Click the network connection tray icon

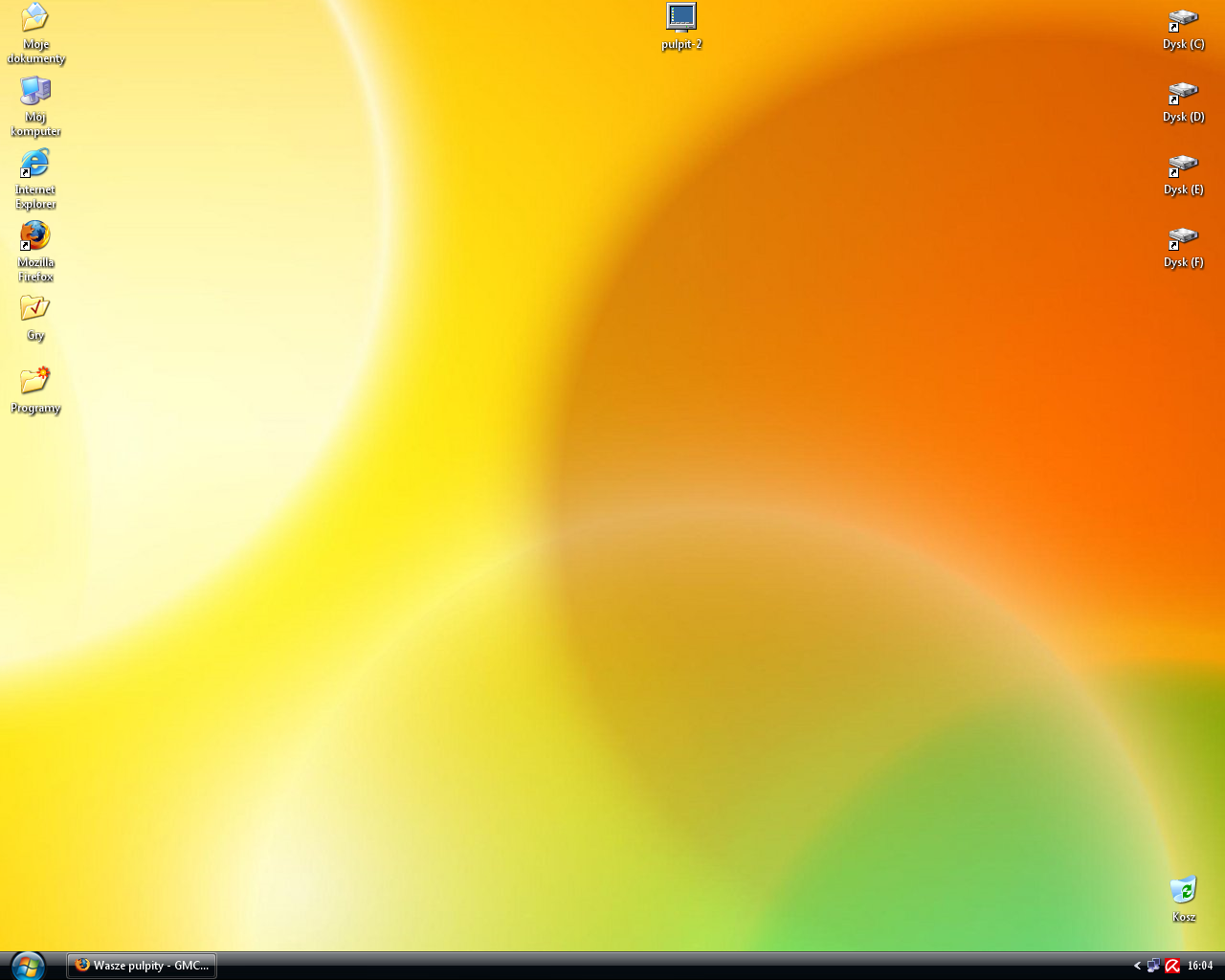[1153, 966]
